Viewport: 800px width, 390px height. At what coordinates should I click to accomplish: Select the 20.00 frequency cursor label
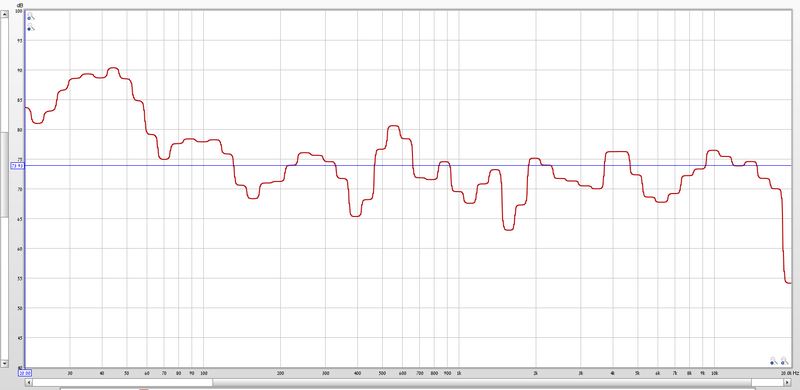point(25,373)
